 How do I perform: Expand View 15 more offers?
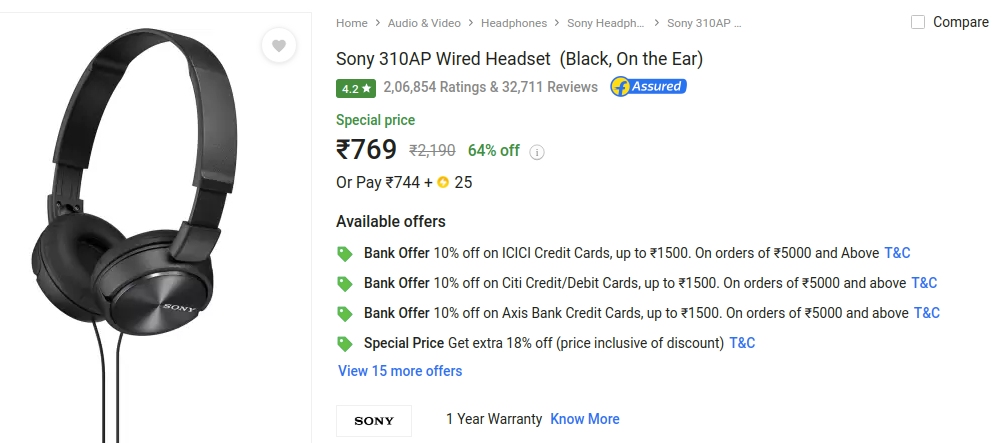pos(400,371)
